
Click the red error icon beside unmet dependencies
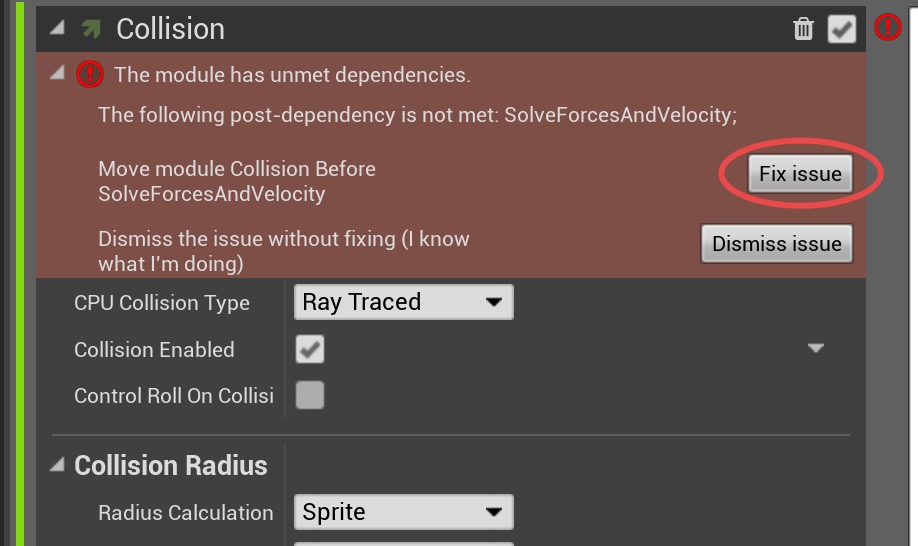point(90,74)
